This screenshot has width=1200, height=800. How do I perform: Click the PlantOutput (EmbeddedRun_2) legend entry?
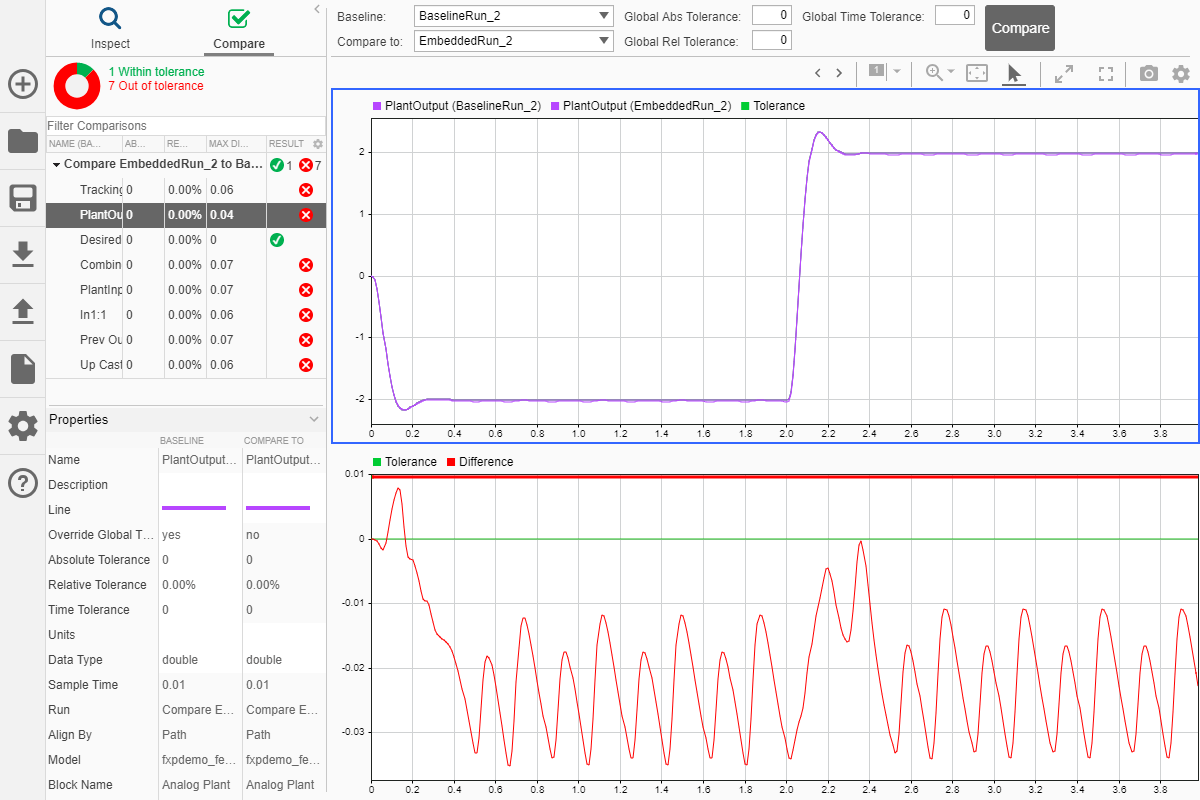641,106
